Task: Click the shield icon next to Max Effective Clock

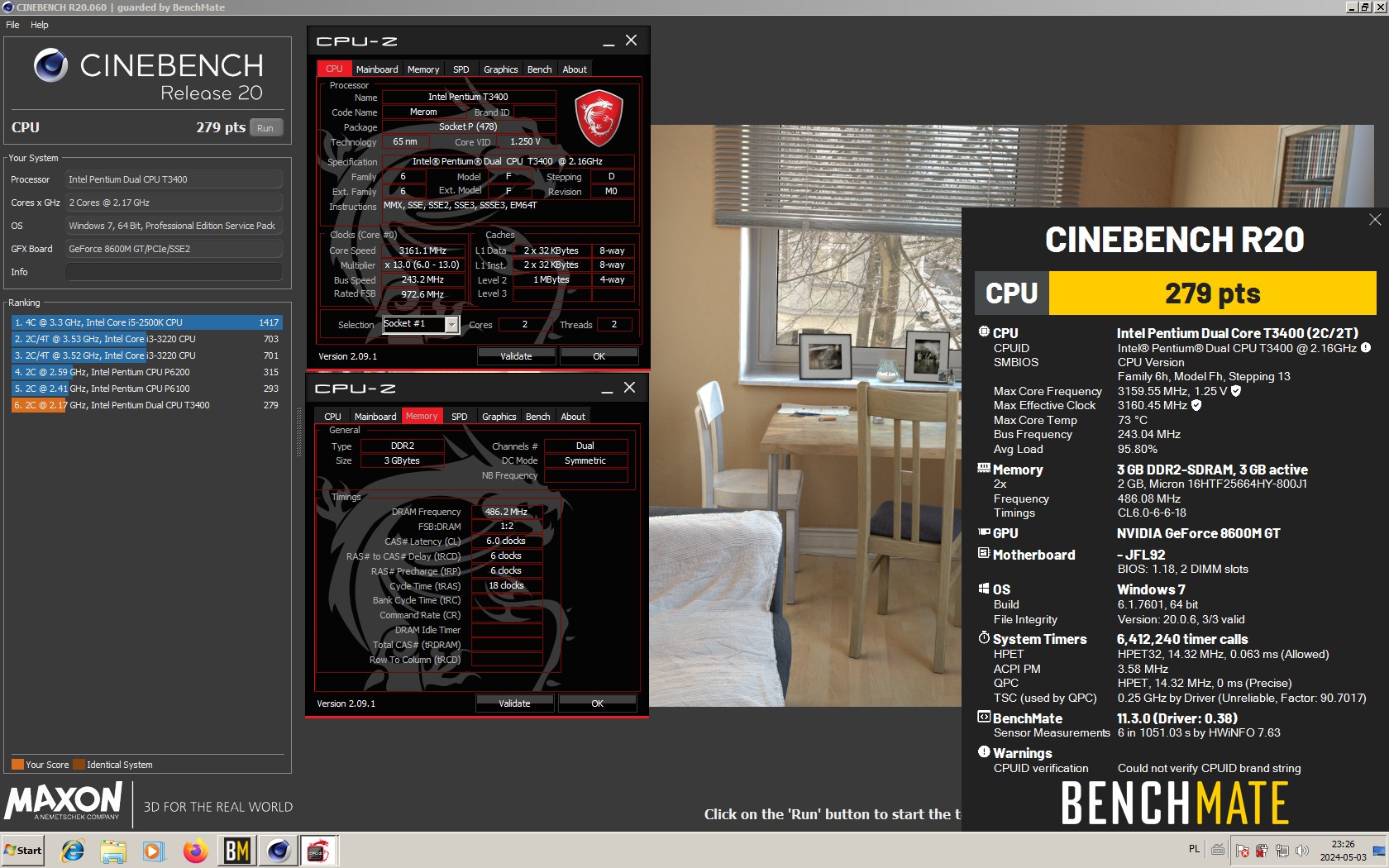Action: (1196, 405)
